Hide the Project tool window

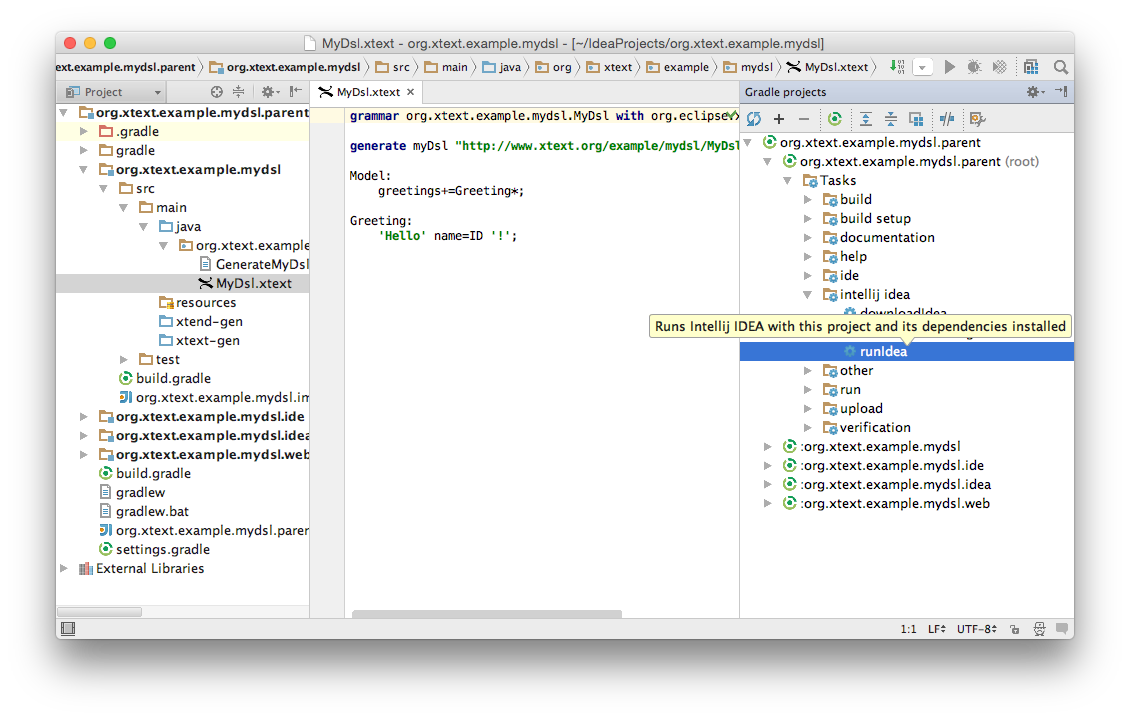click(295, 91)
